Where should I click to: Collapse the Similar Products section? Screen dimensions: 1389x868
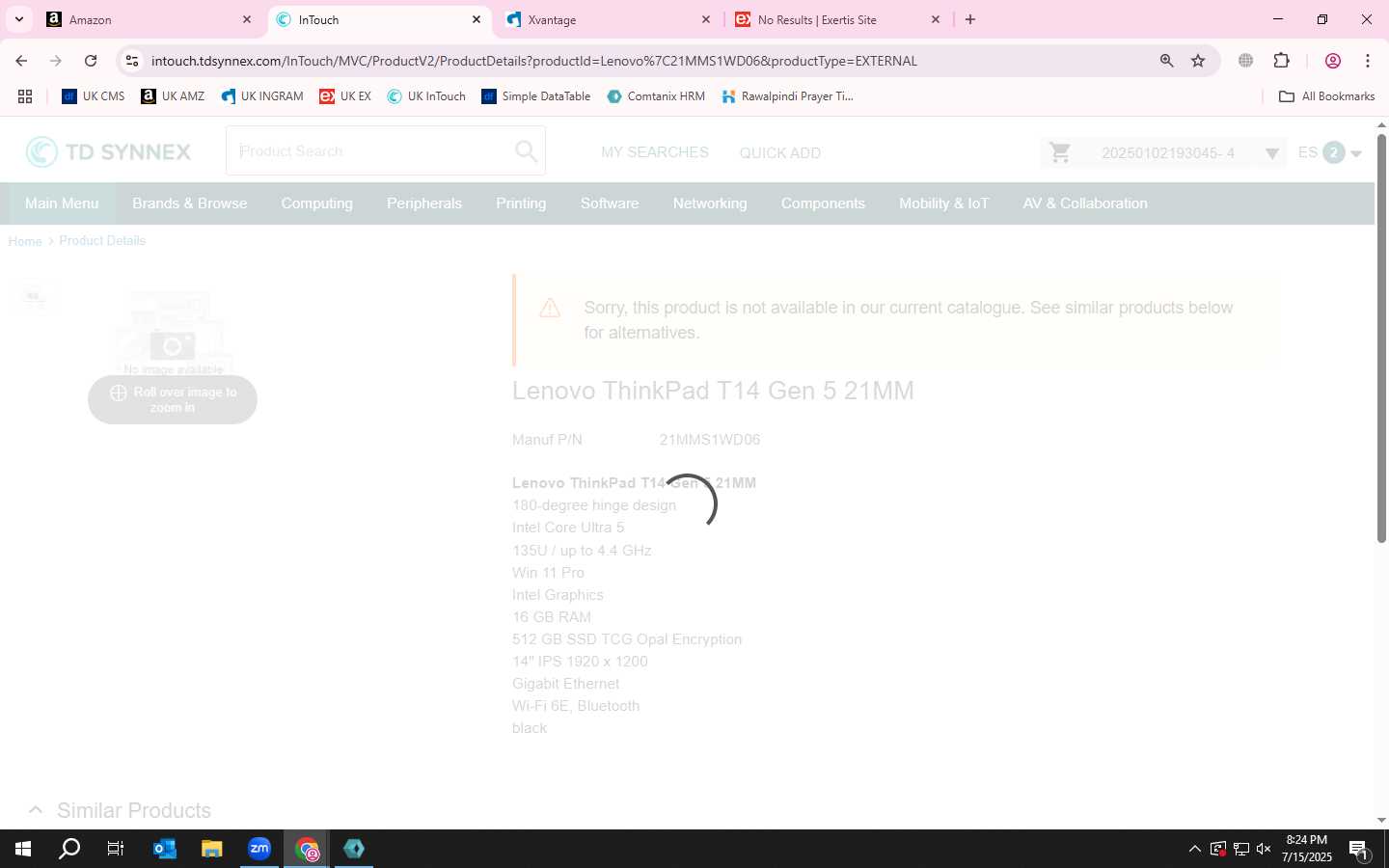35,810
